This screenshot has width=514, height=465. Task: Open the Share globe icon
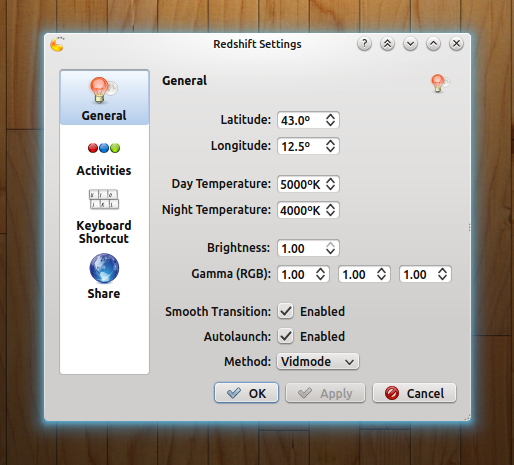pyautogui.click(x=104, y=268)
